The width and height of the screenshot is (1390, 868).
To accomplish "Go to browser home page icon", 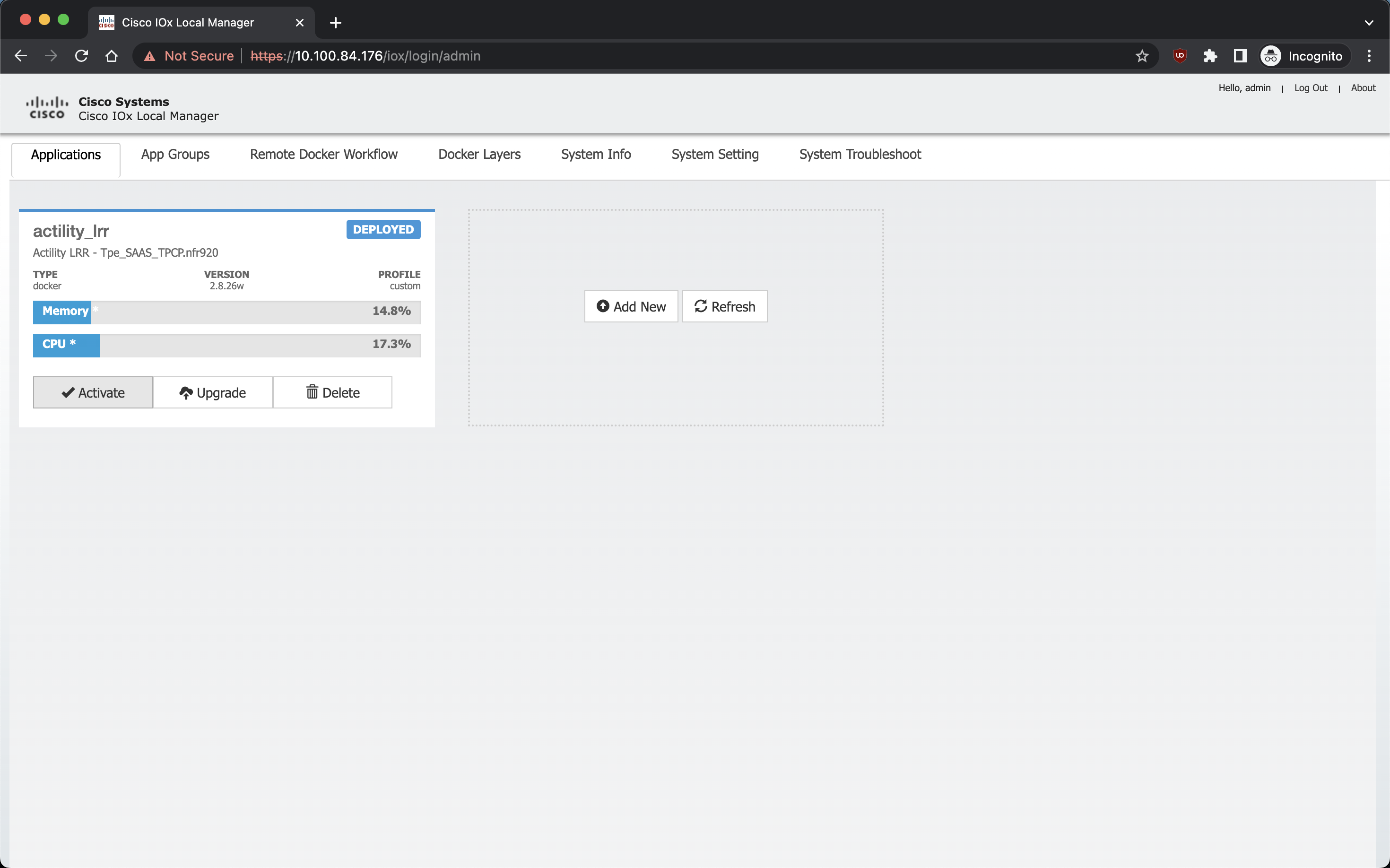I will [112, 56].
